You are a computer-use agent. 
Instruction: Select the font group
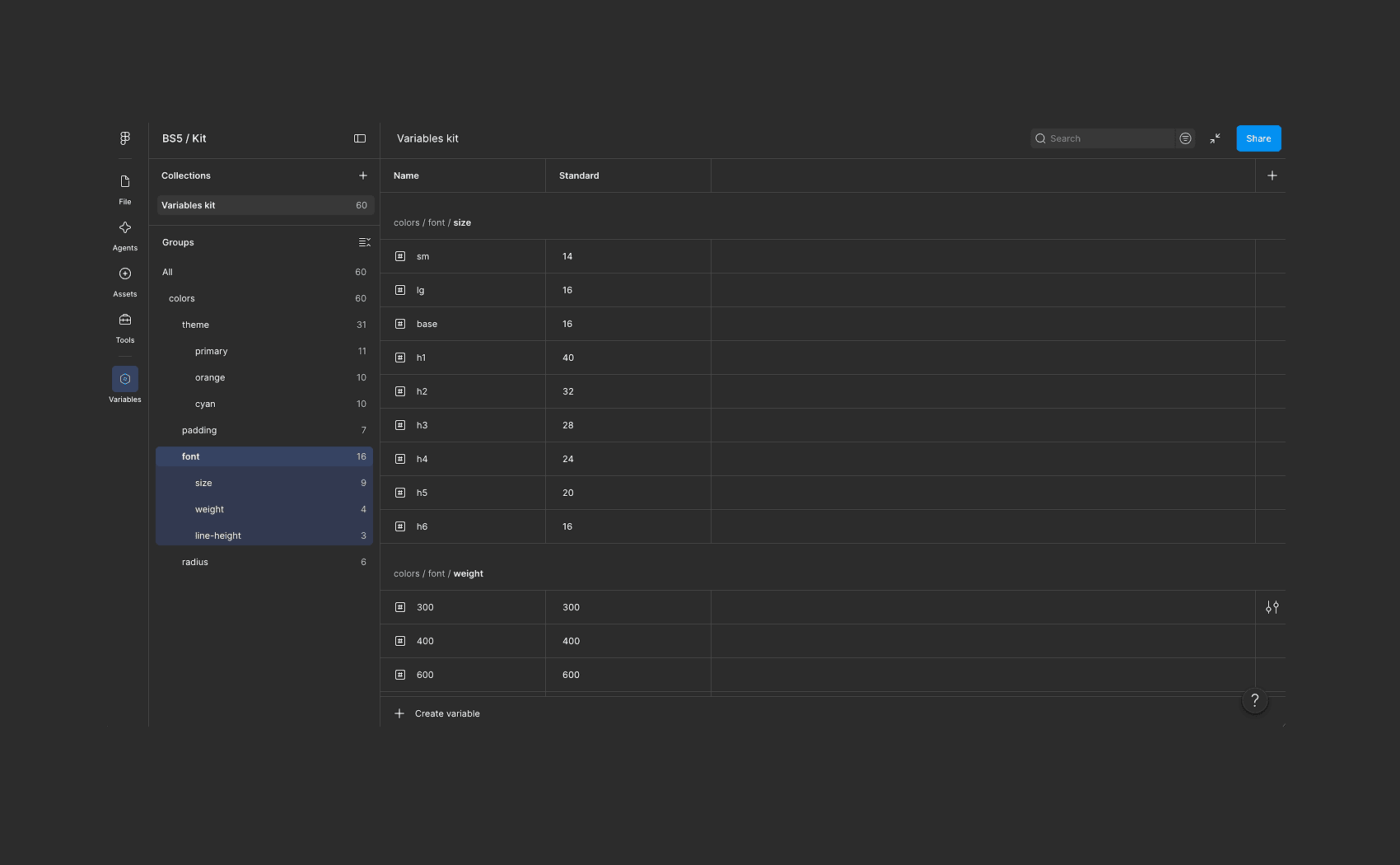pyautogui.click(x=264, y=456)
